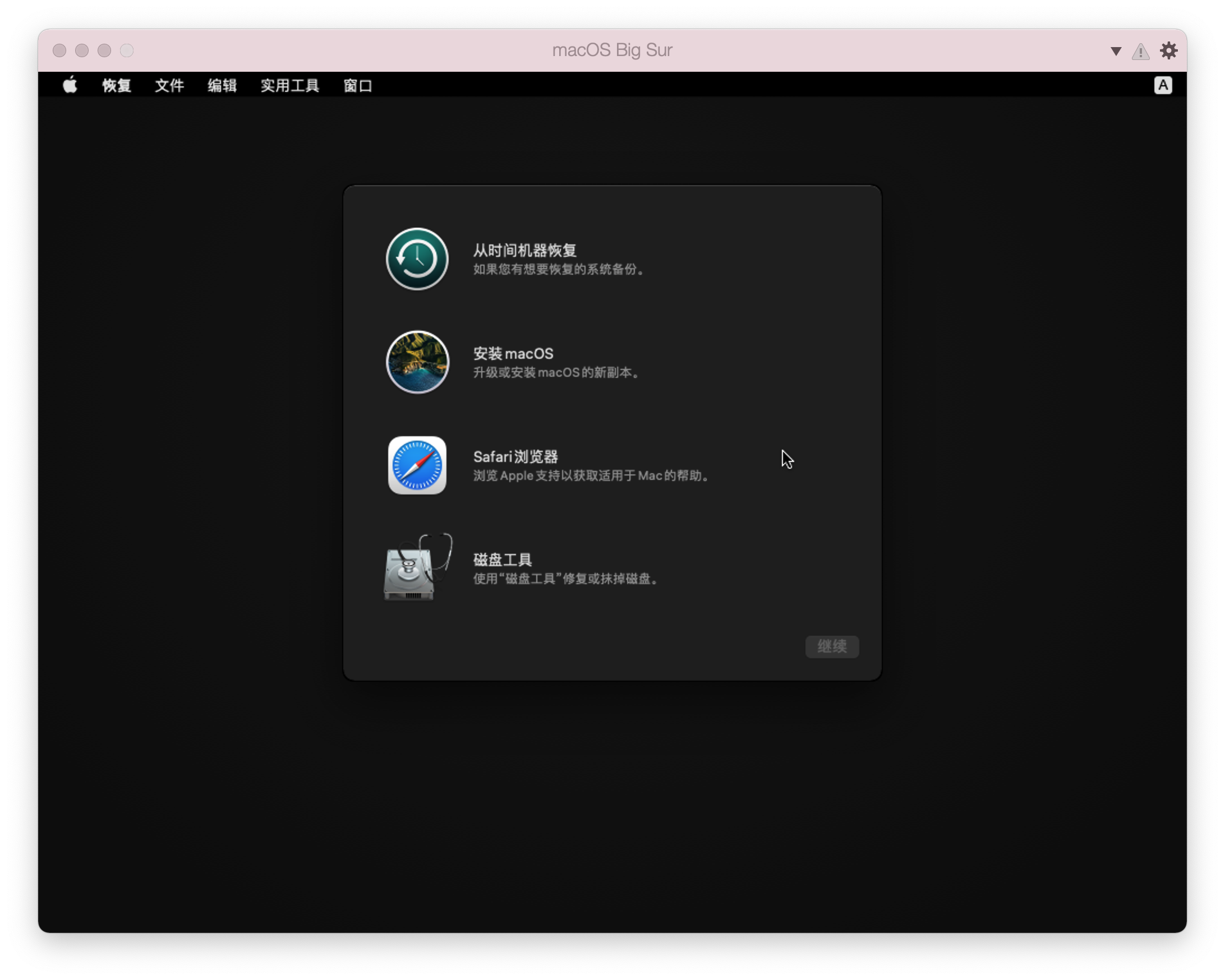This screenshot has width=1225, height=980.
Task: Open the 实用工具 menu
Action: (x=289, y=86)
